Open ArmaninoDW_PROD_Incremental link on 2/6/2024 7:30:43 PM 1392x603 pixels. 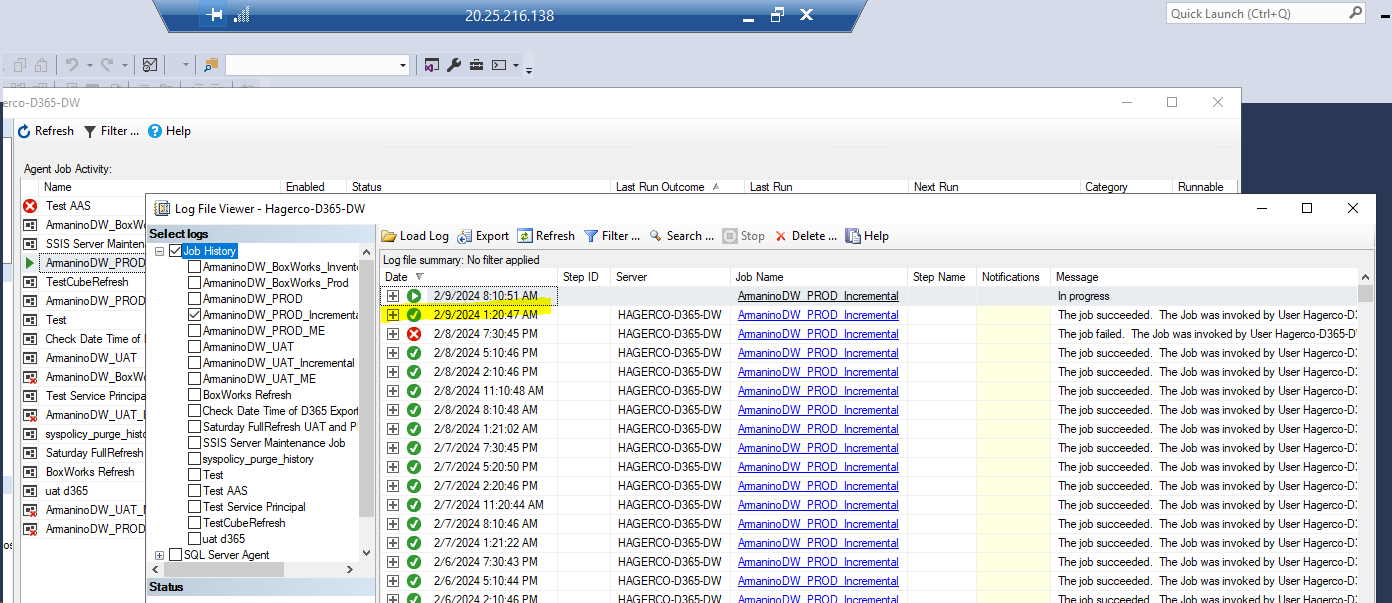(x=818, y=562)
